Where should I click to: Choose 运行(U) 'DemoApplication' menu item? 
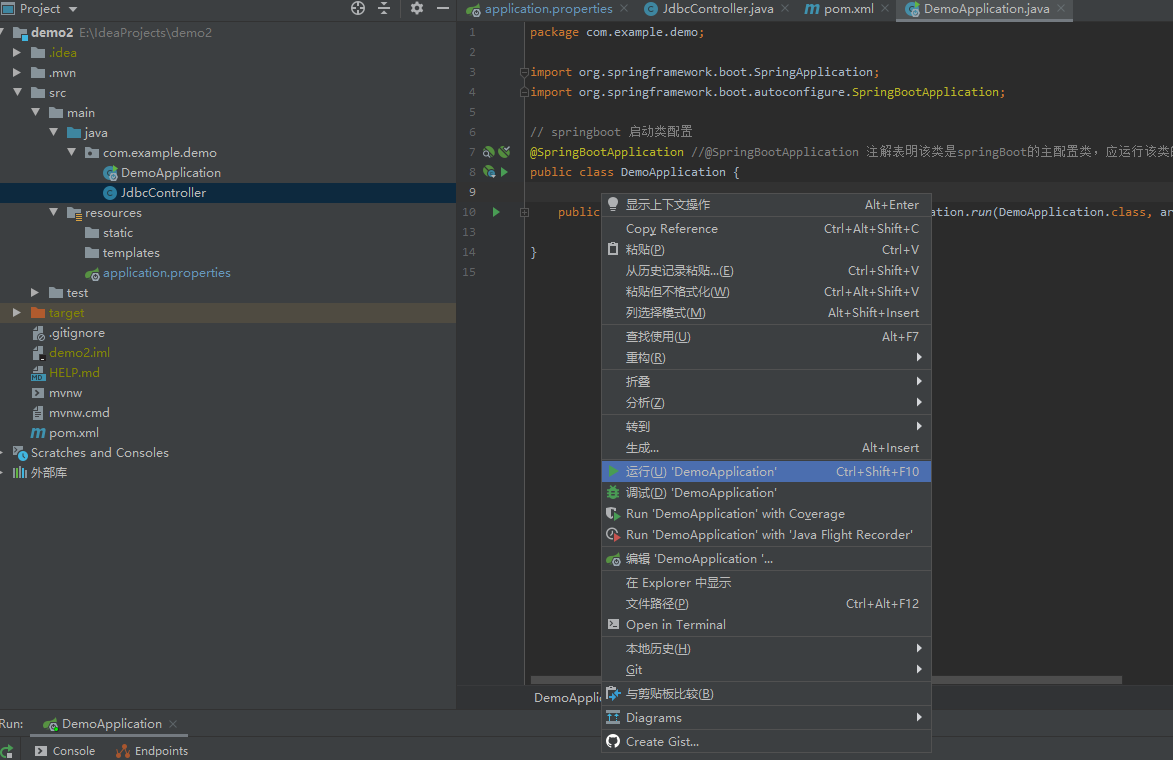point(766,471)
